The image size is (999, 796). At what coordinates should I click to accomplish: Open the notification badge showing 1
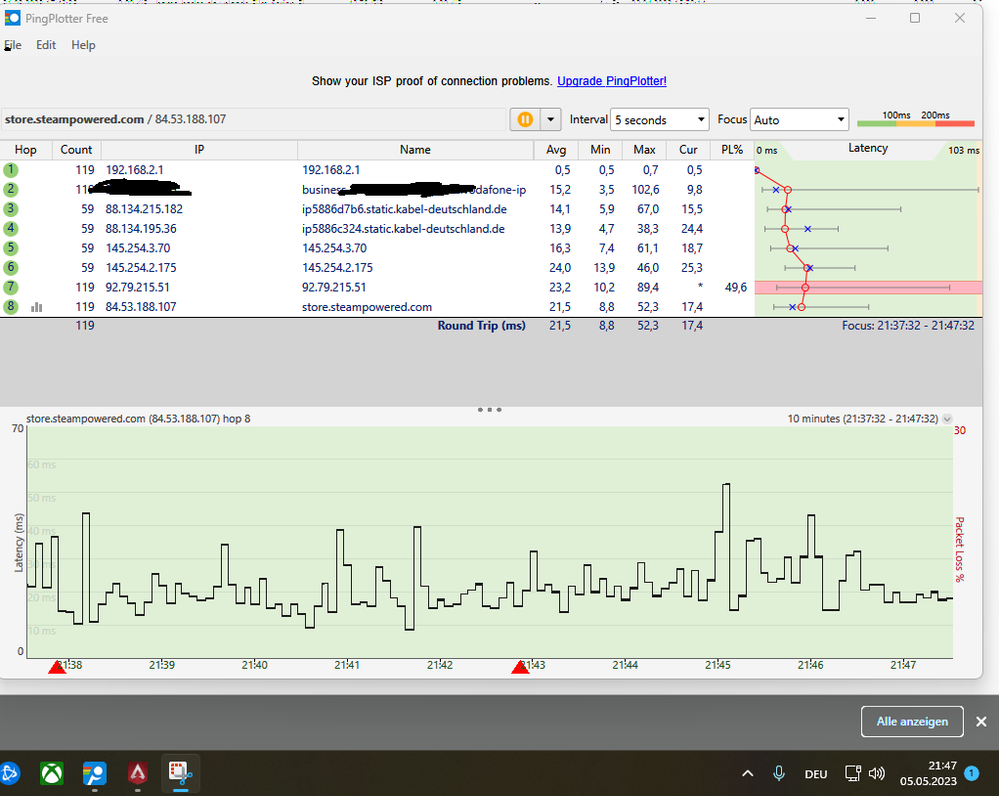click(971, 773)
